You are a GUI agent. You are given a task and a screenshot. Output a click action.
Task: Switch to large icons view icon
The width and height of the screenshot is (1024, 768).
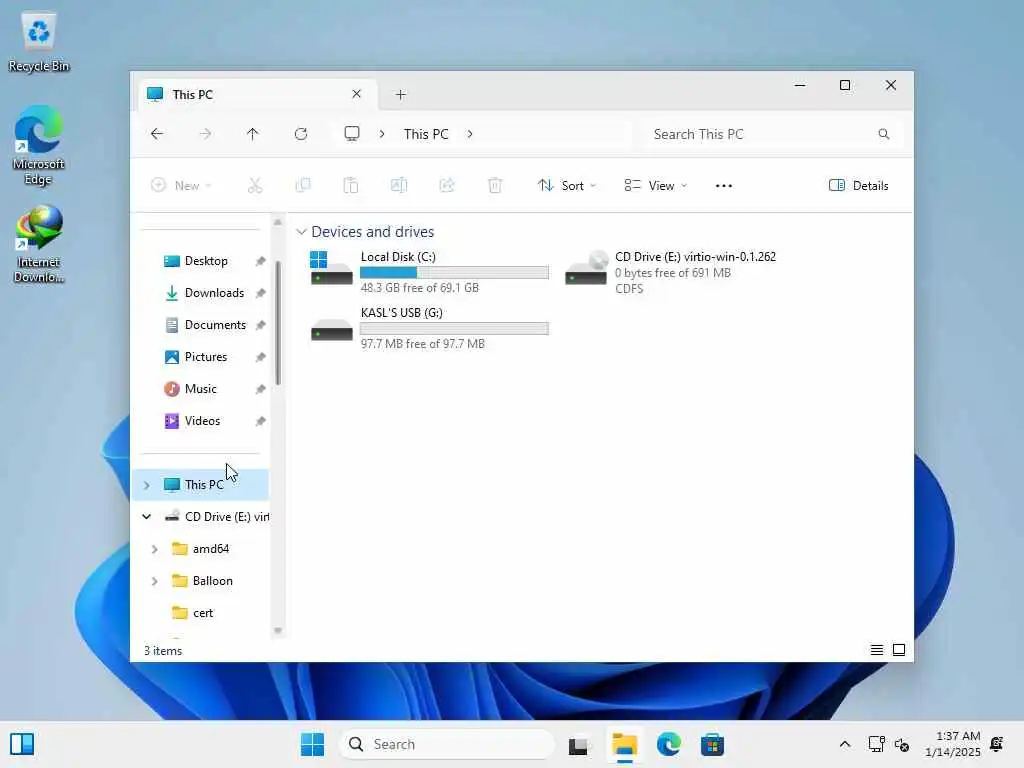point(899,650)
